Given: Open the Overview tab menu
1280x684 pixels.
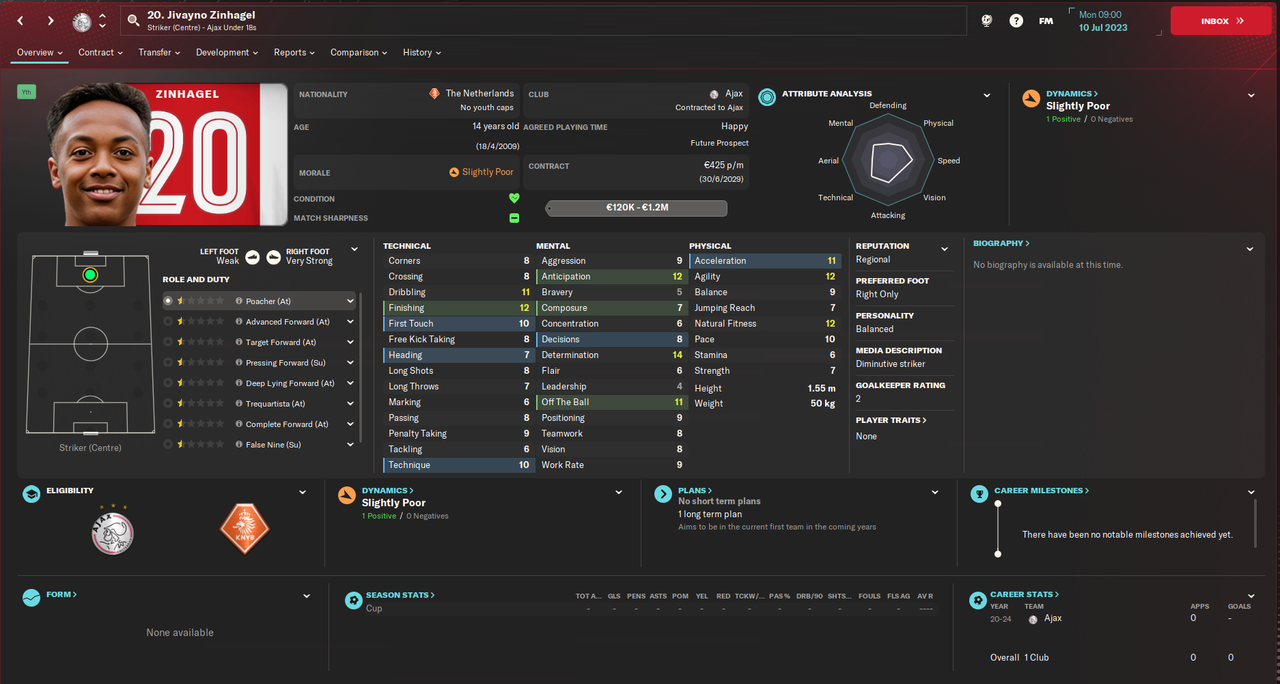Looking at the screenshot, I should tap(40, 52).
